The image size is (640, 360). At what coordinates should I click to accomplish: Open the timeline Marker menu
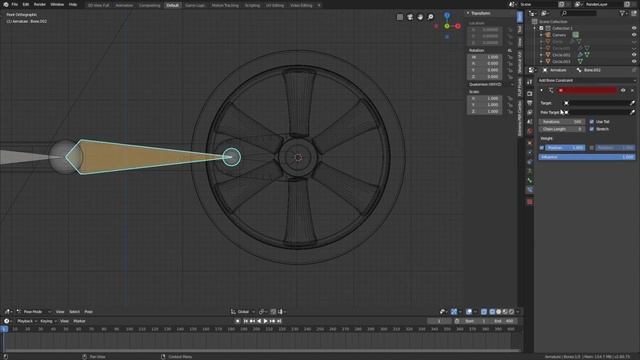pos(79,321)
